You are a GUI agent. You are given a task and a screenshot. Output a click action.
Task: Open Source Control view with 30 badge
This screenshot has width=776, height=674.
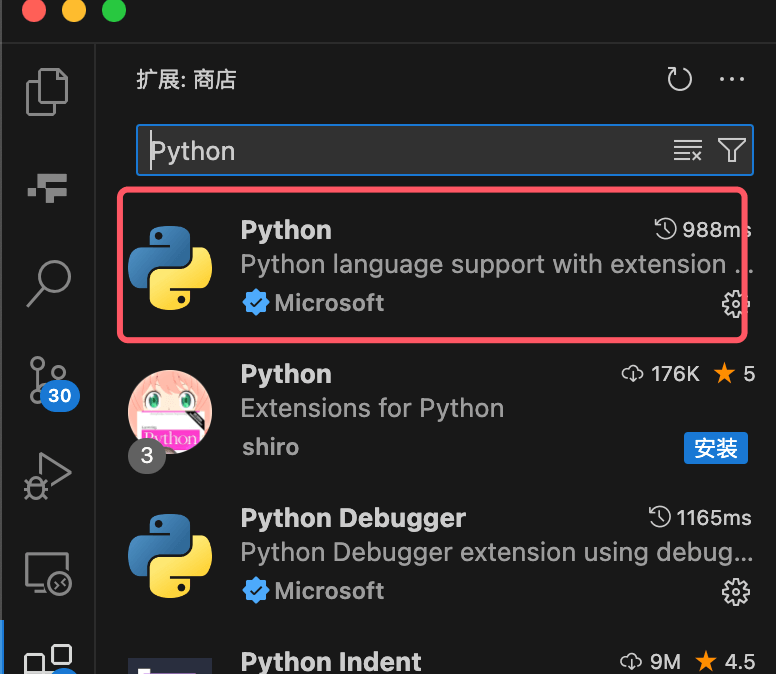[x=48, y=380]
